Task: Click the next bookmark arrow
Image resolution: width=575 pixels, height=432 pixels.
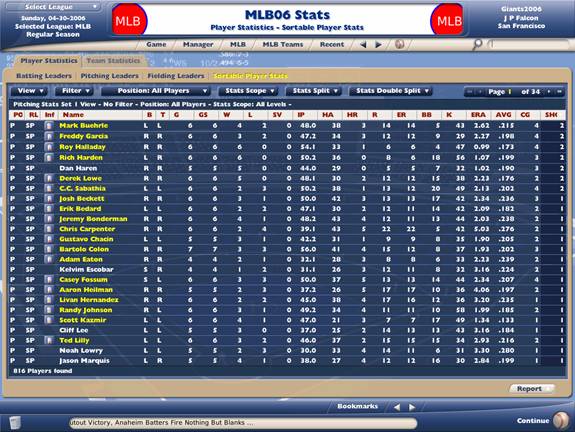Action: click(412, 407)
